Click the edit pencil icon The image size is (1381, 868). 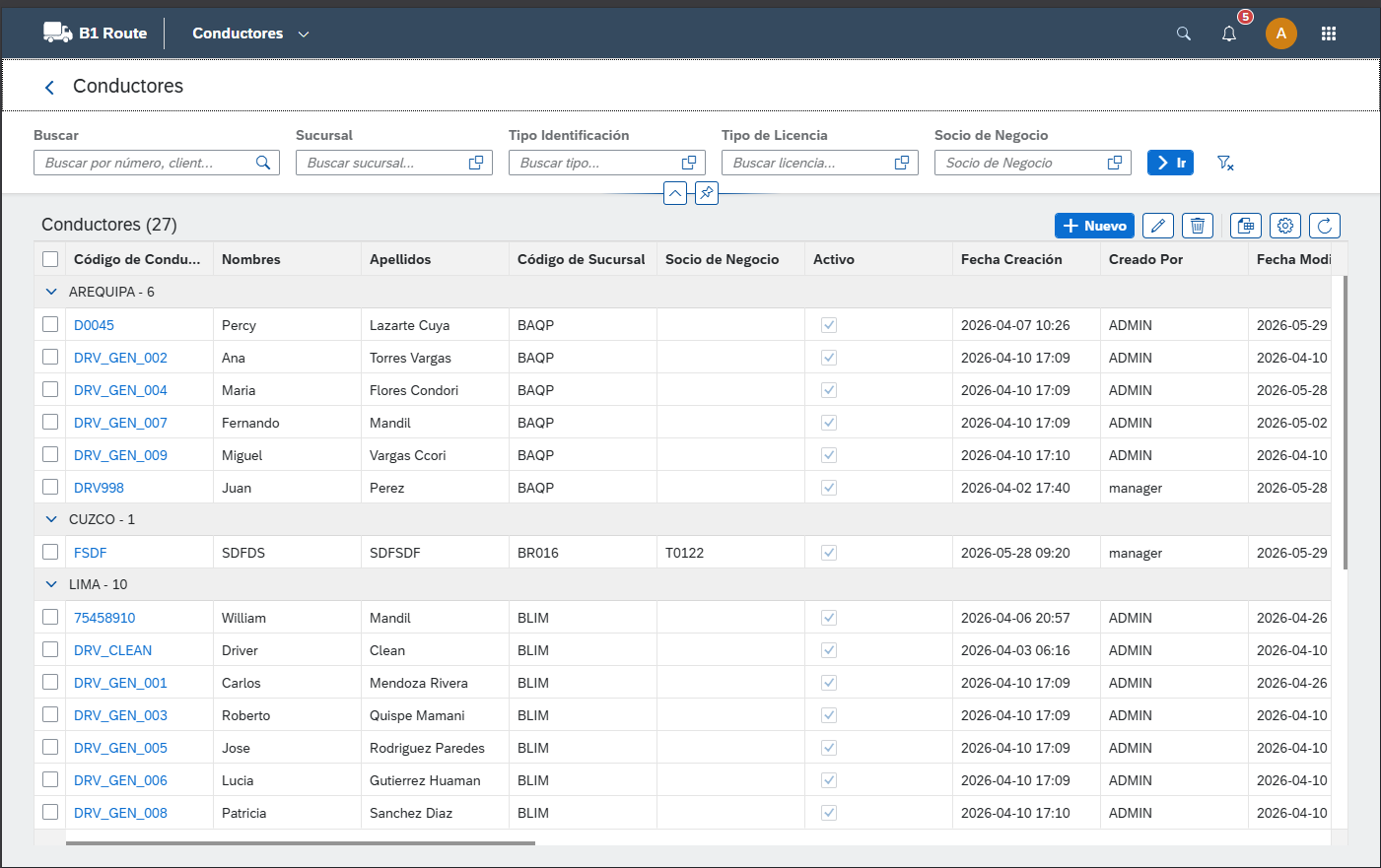[x=1158, y=226]
